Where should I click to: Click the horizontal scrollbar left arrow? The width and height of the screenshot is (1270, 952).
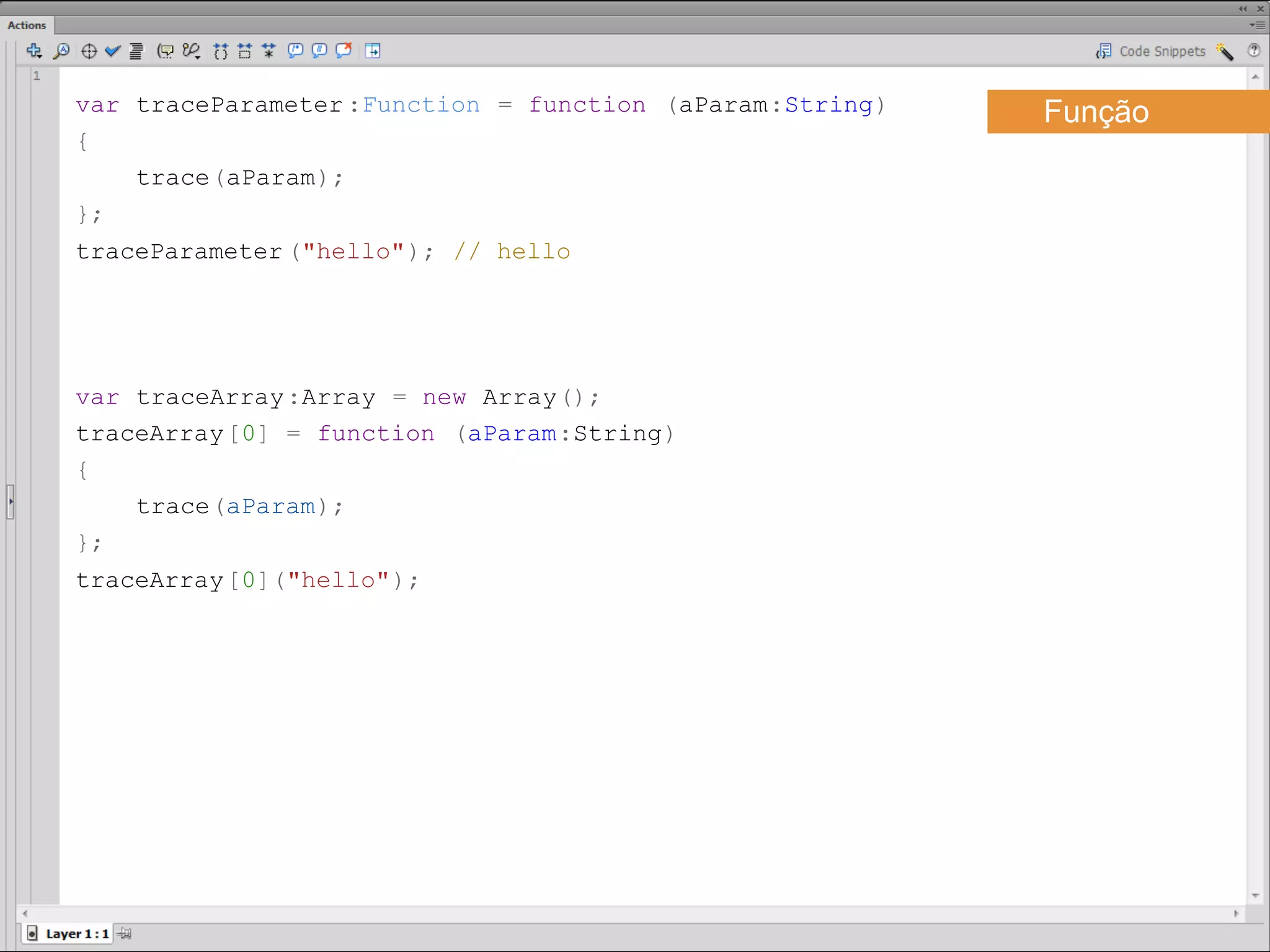tap(25, 914)
